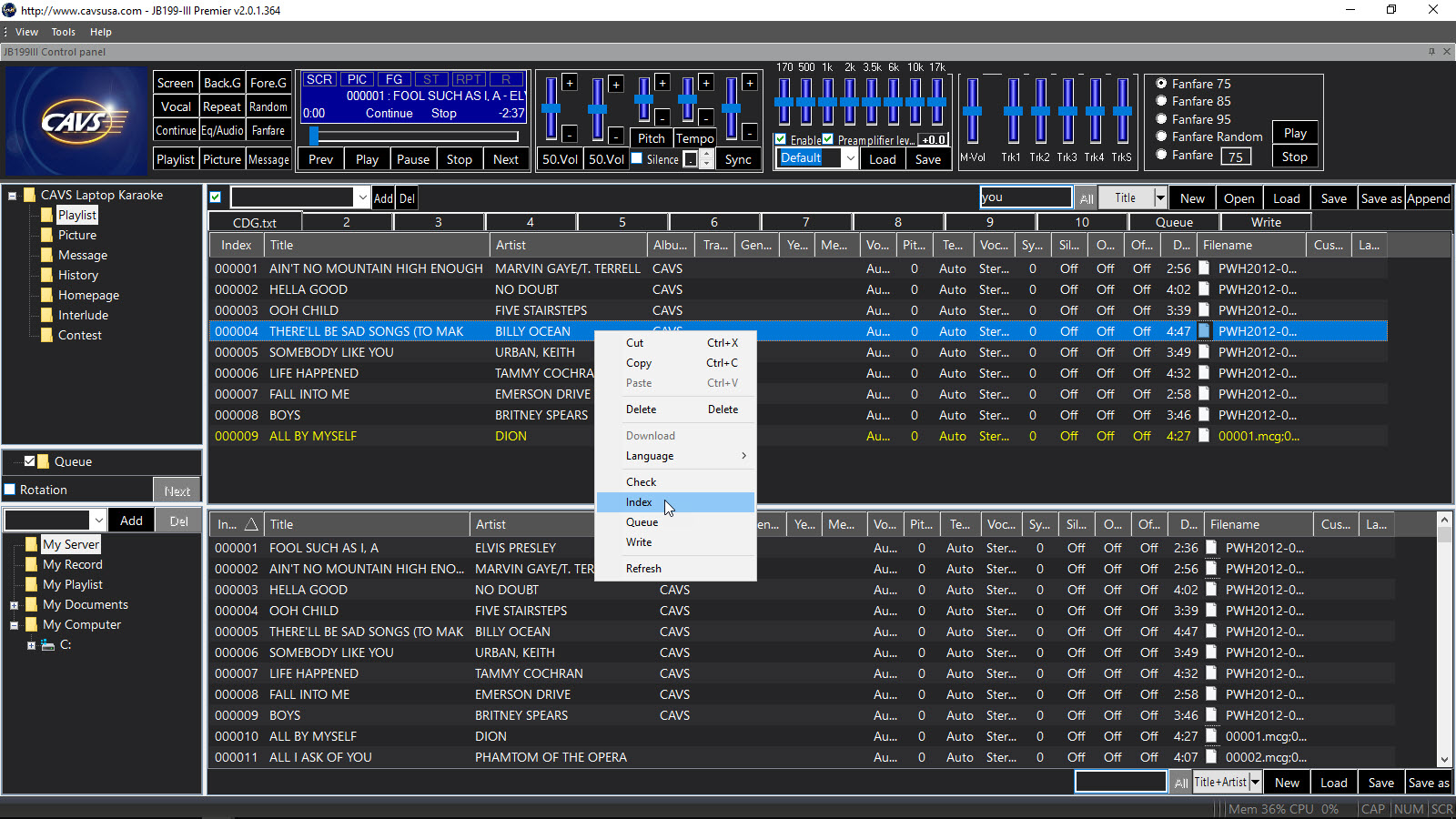
Task: Click the Play button under the display
Action: click(x=368, y=159)
